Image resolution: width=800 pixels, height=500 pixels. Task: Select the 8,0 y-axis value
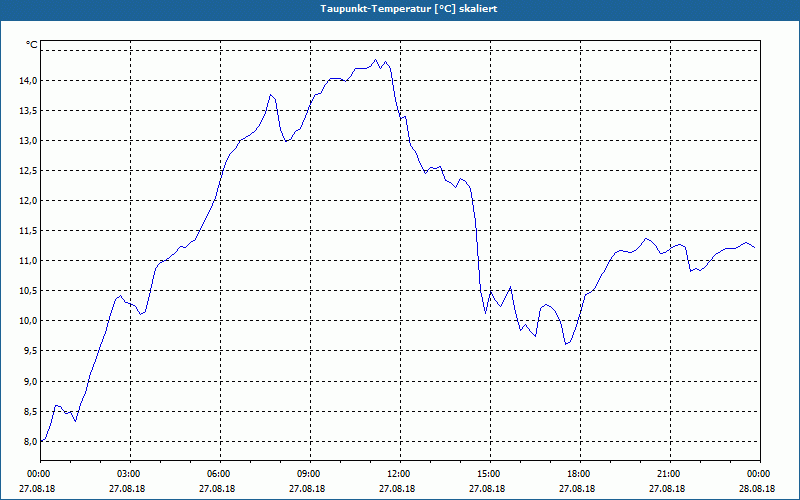coord(30,442)
